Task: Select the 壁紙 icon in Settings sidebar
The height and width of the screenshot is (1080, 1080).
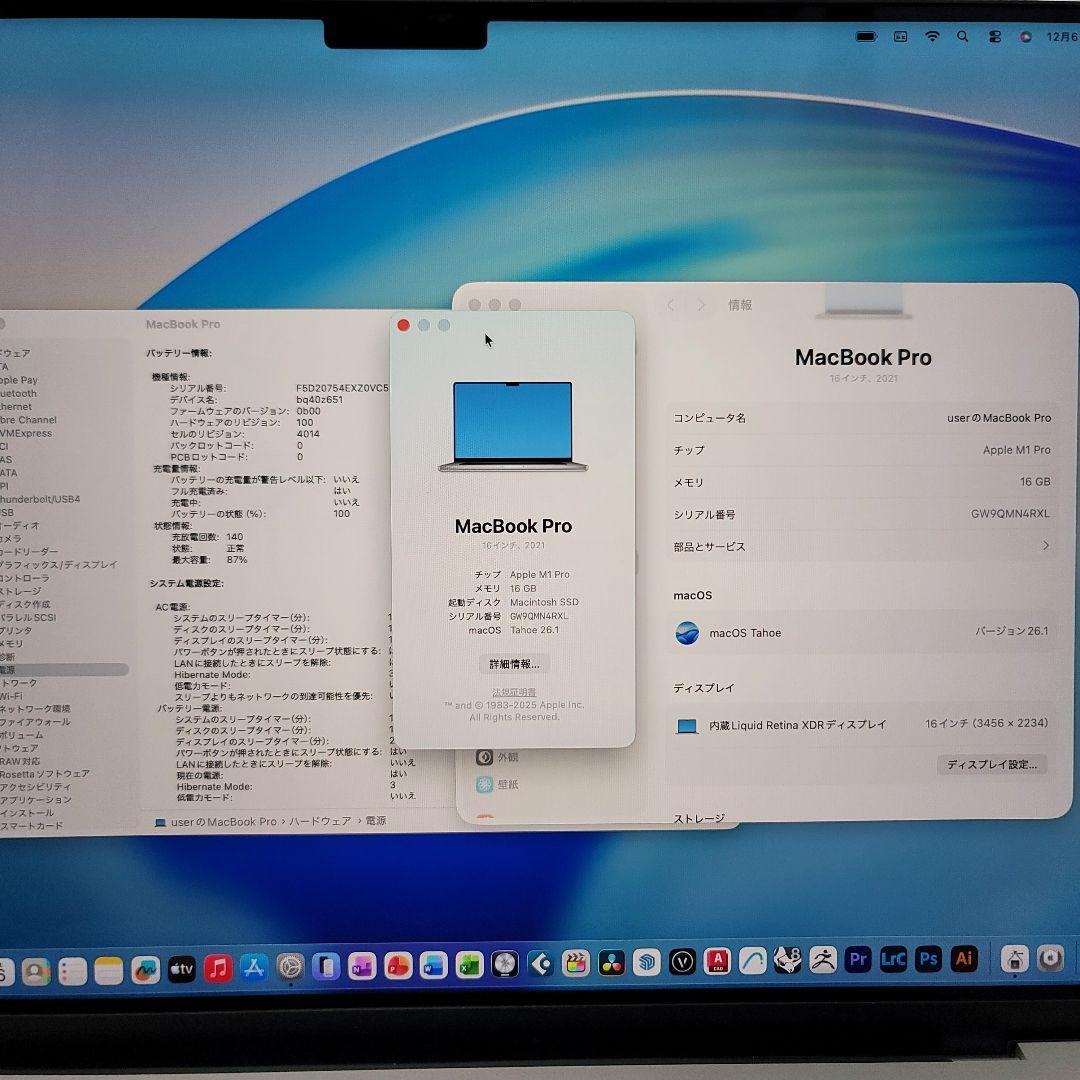Action: (x=484, y=784)
